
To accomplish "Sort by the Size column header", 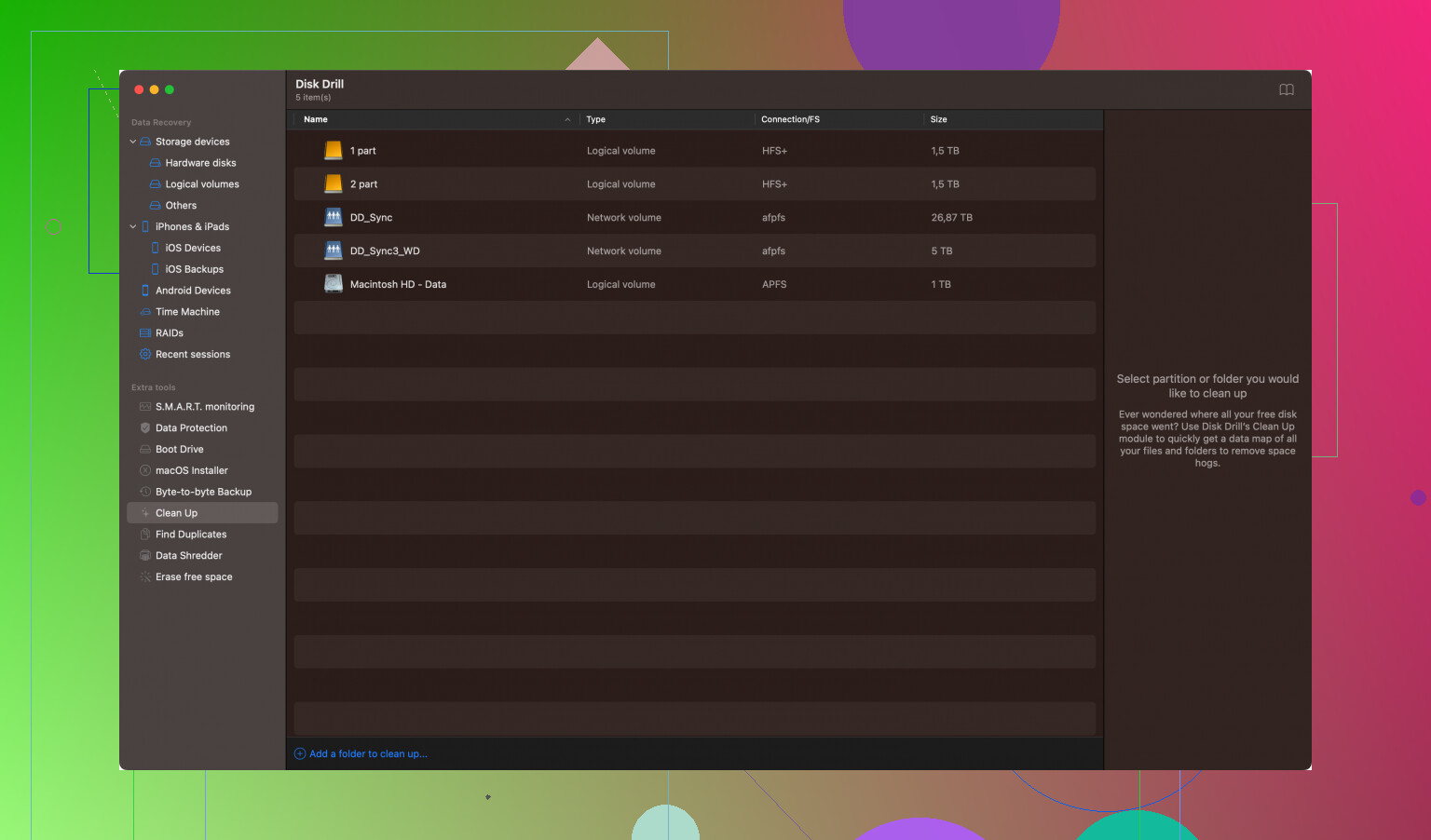I will [938, 119].
